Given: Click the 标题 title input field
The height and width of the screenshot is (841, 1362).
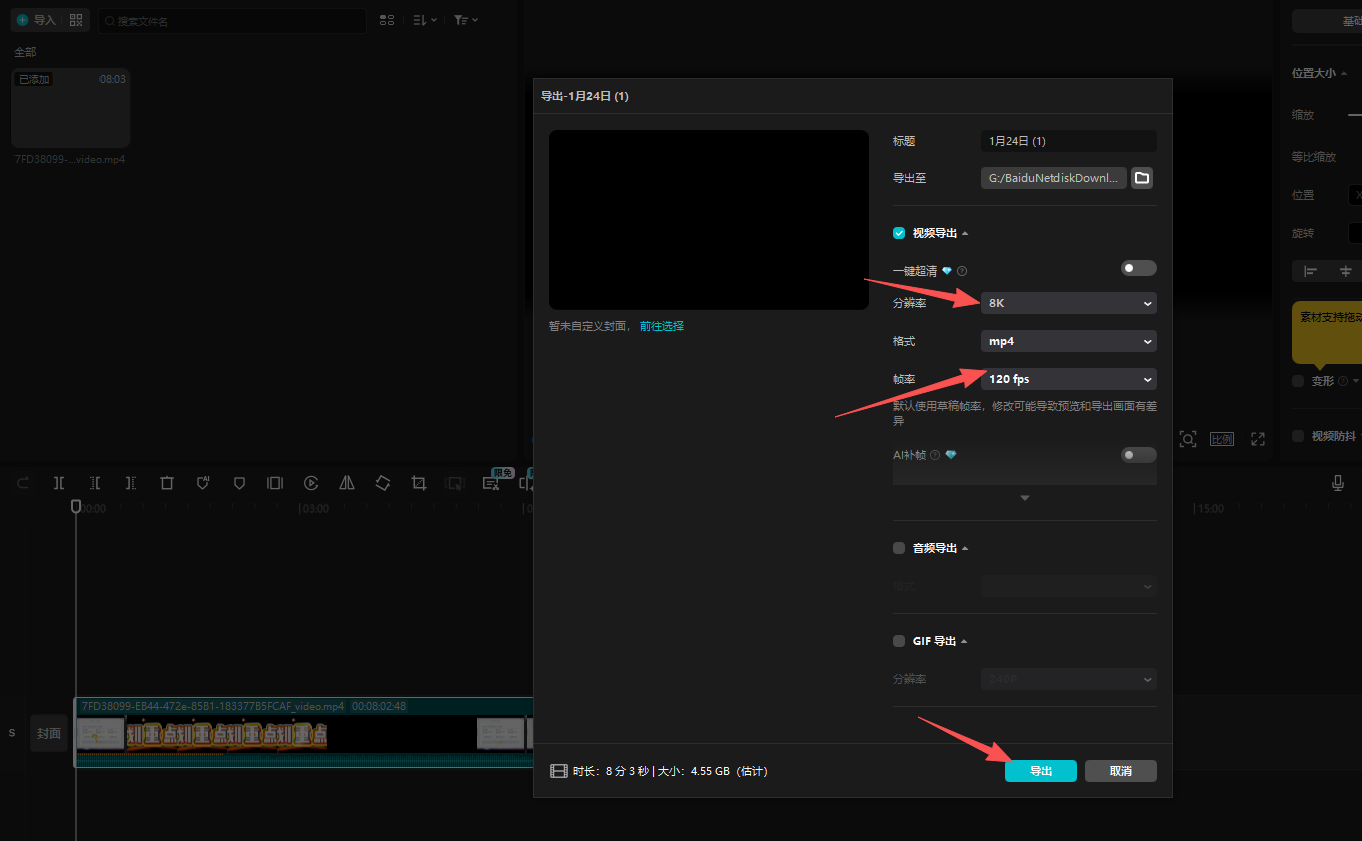Looking at the screenshot, I should (x=1068, y=141).
